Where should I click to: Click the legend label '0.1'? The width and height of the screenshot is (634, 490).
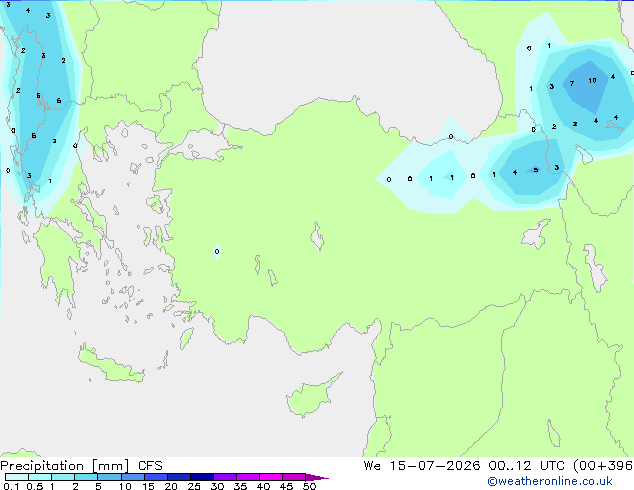point(11,486)
